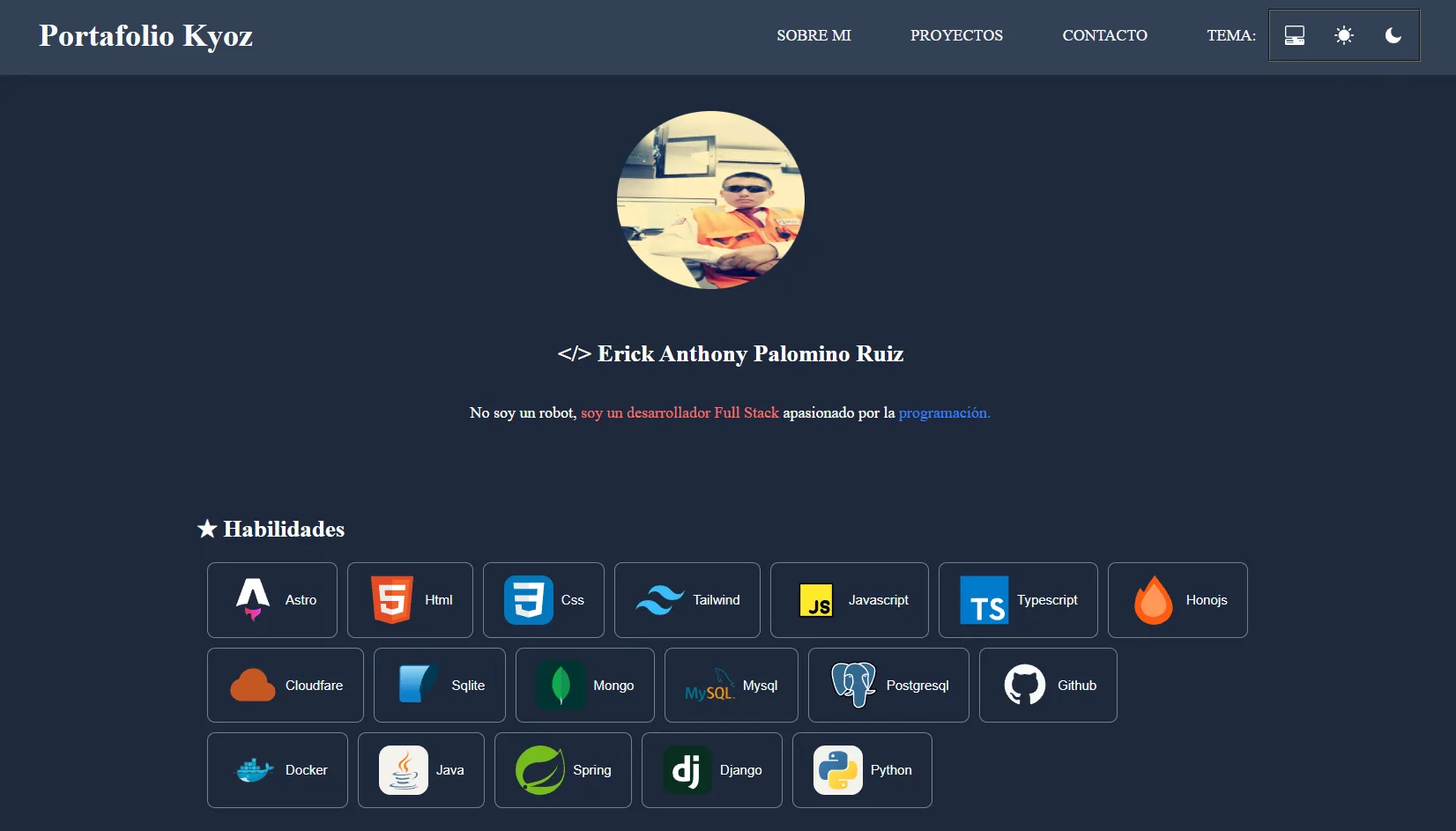
Task: Click the Portafolio Kyoz site title
Action: click(x=145, y=35)
